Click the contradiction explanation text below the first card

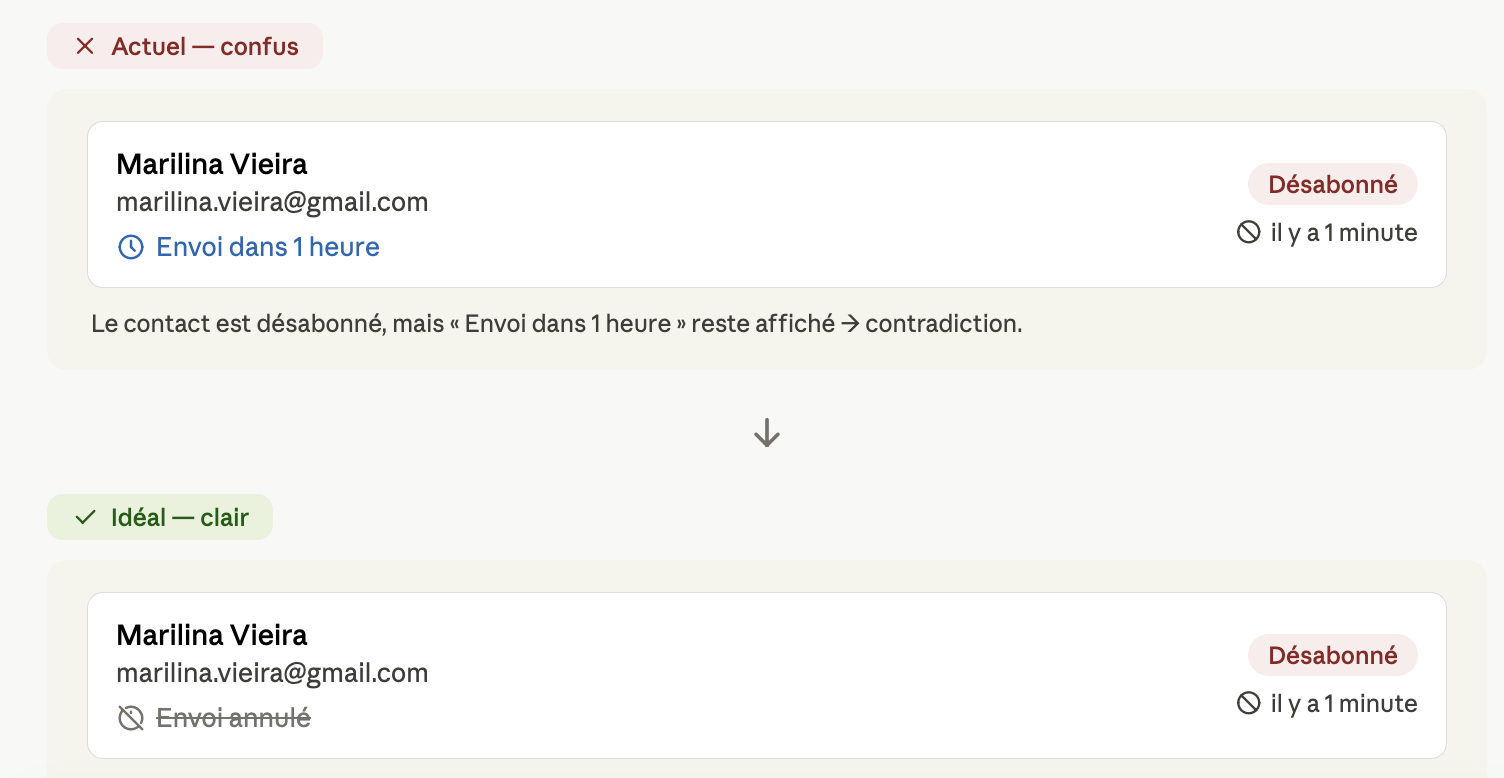click(557, 325)
